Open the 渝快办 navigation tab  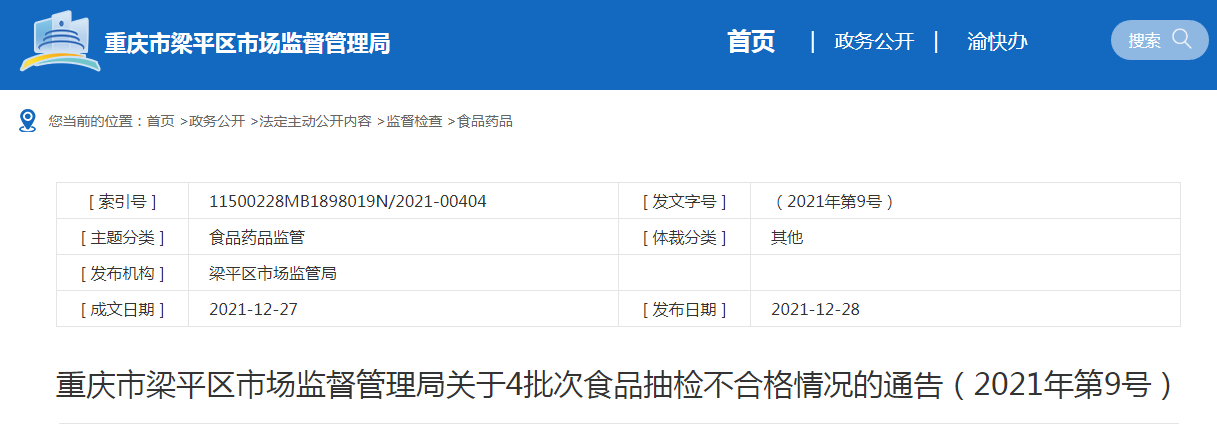(x=997, y=41)
